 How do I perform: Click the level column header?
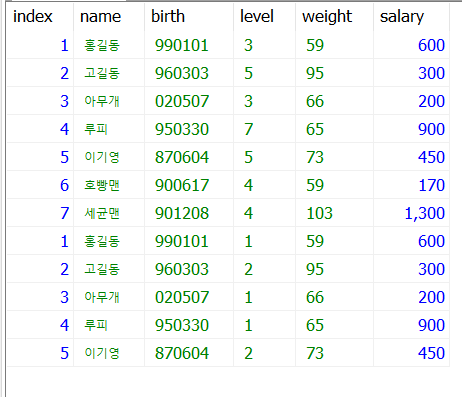tap(265, 16)
